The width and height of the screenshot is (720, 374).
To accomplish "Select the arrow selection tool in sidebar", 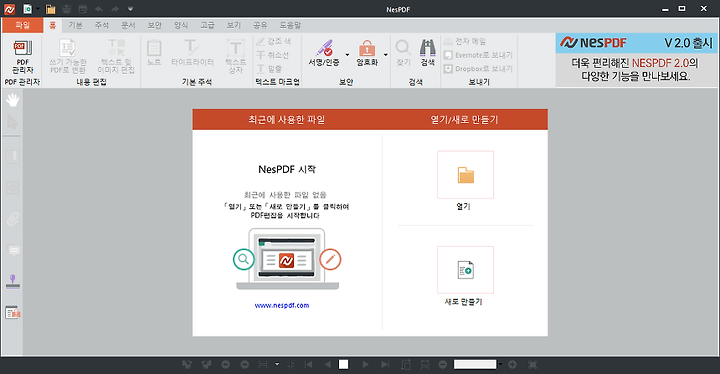I will pos(12,122).
